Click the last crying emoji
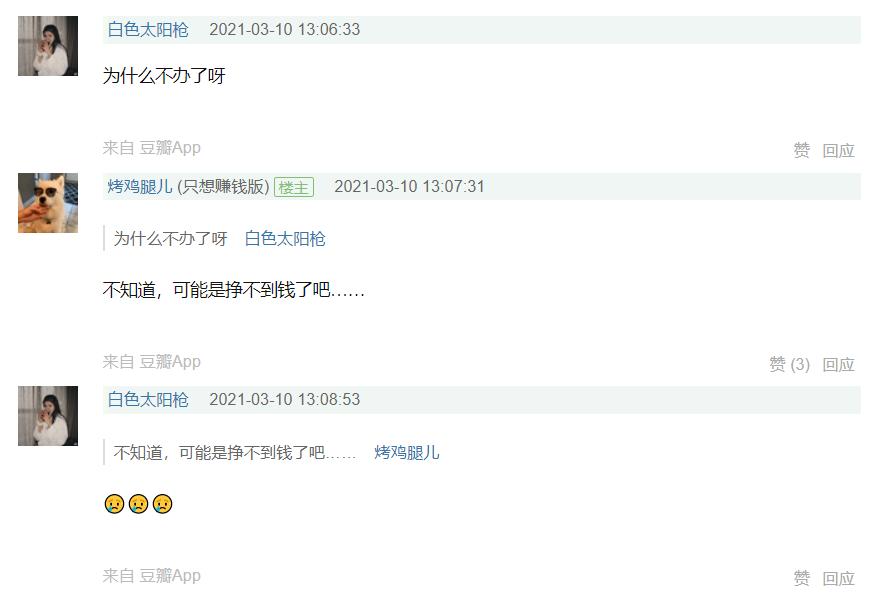885x598 pixels. 163,503
